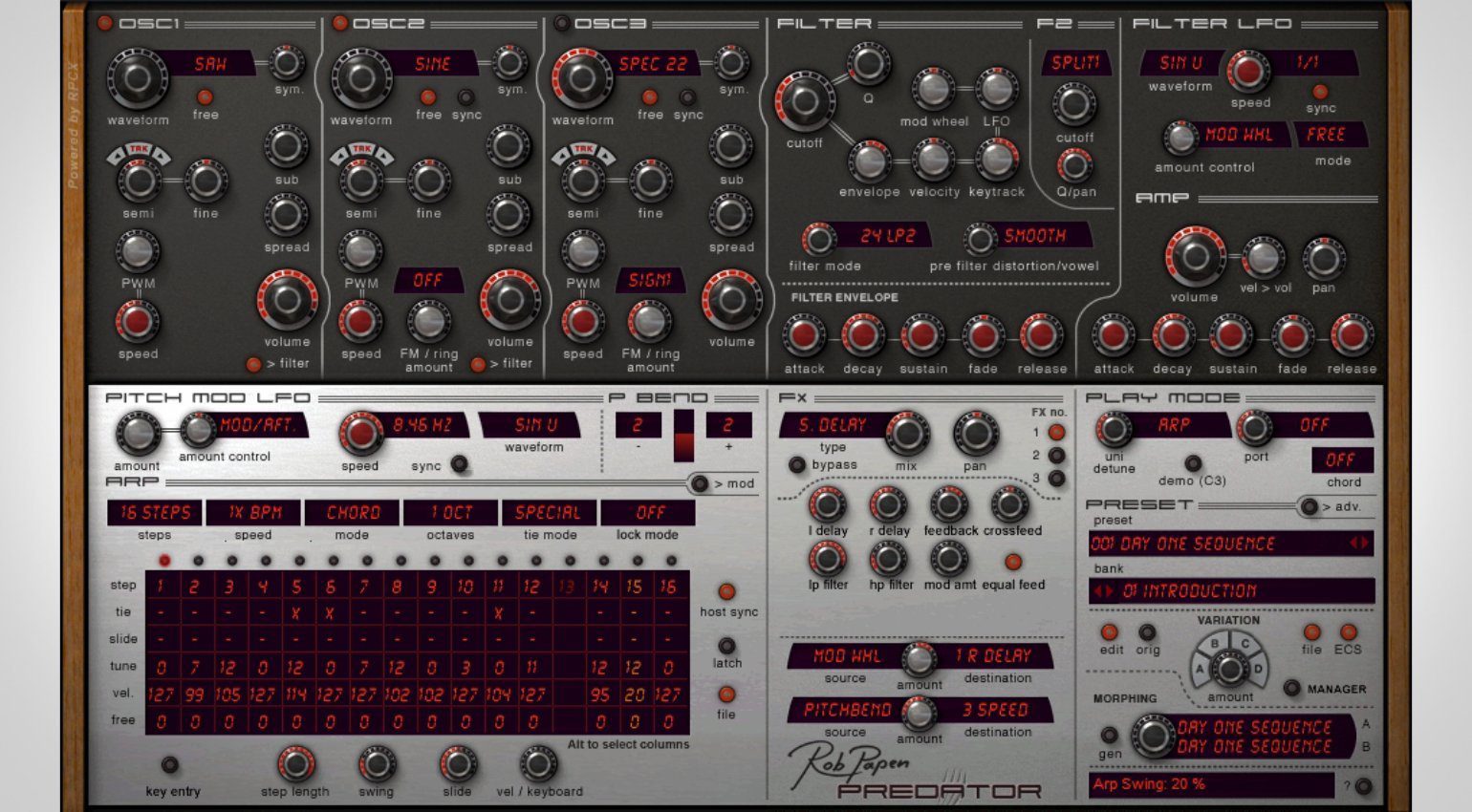1472x812 pixels.
Task: Toggle arp host sync
Action: click(726, 592)
